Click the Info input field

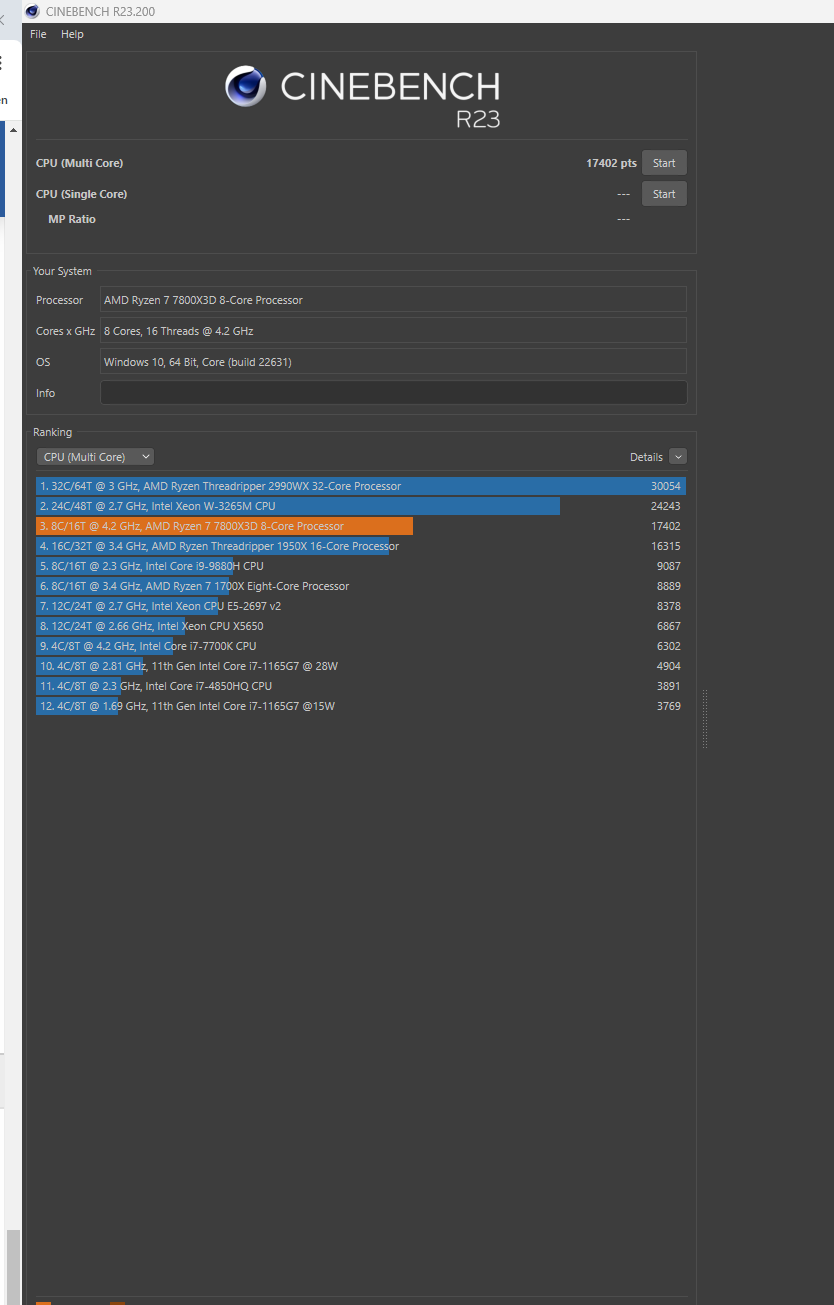[393, 393]
